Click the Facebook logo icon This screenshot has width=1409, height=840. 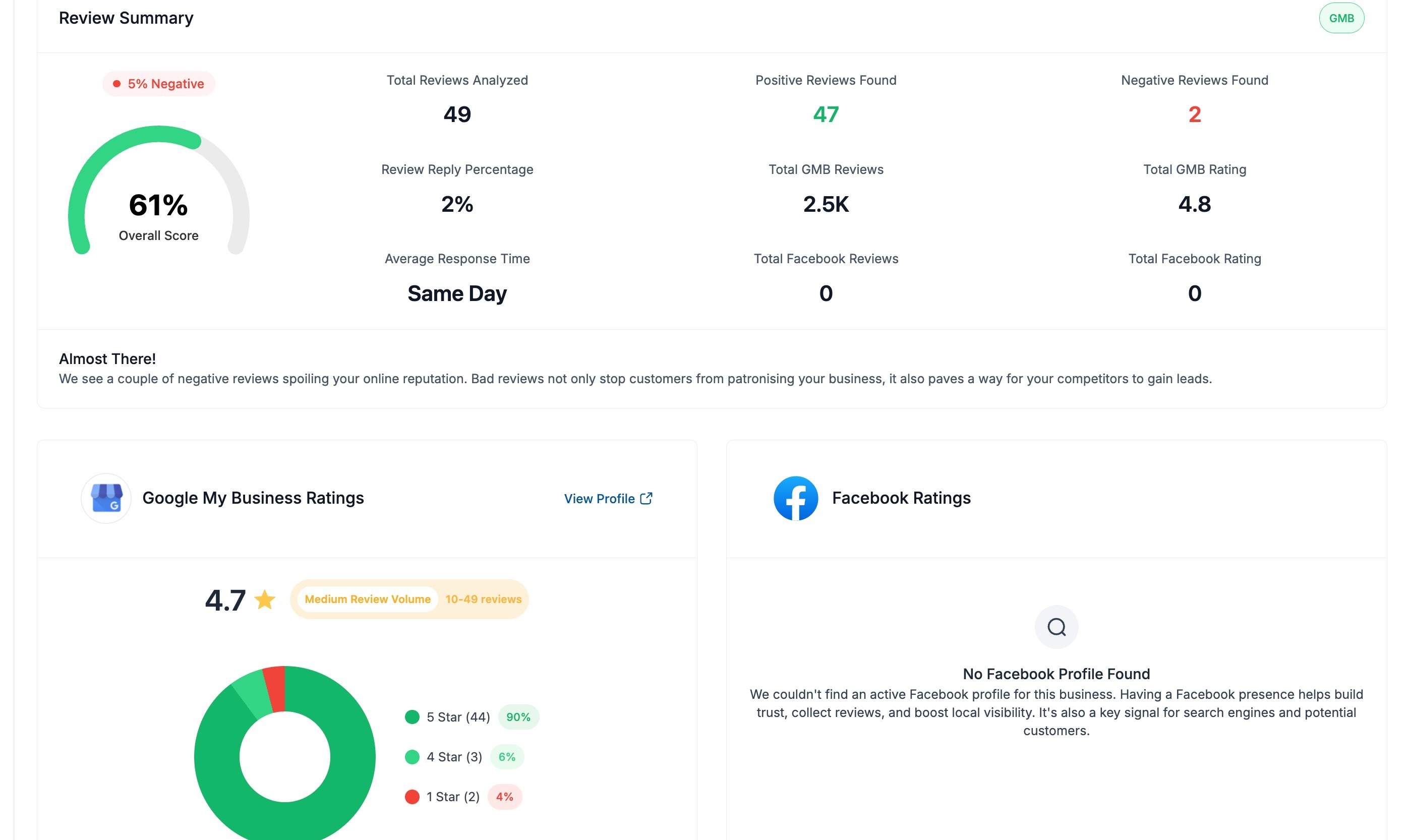coord(795,498)
